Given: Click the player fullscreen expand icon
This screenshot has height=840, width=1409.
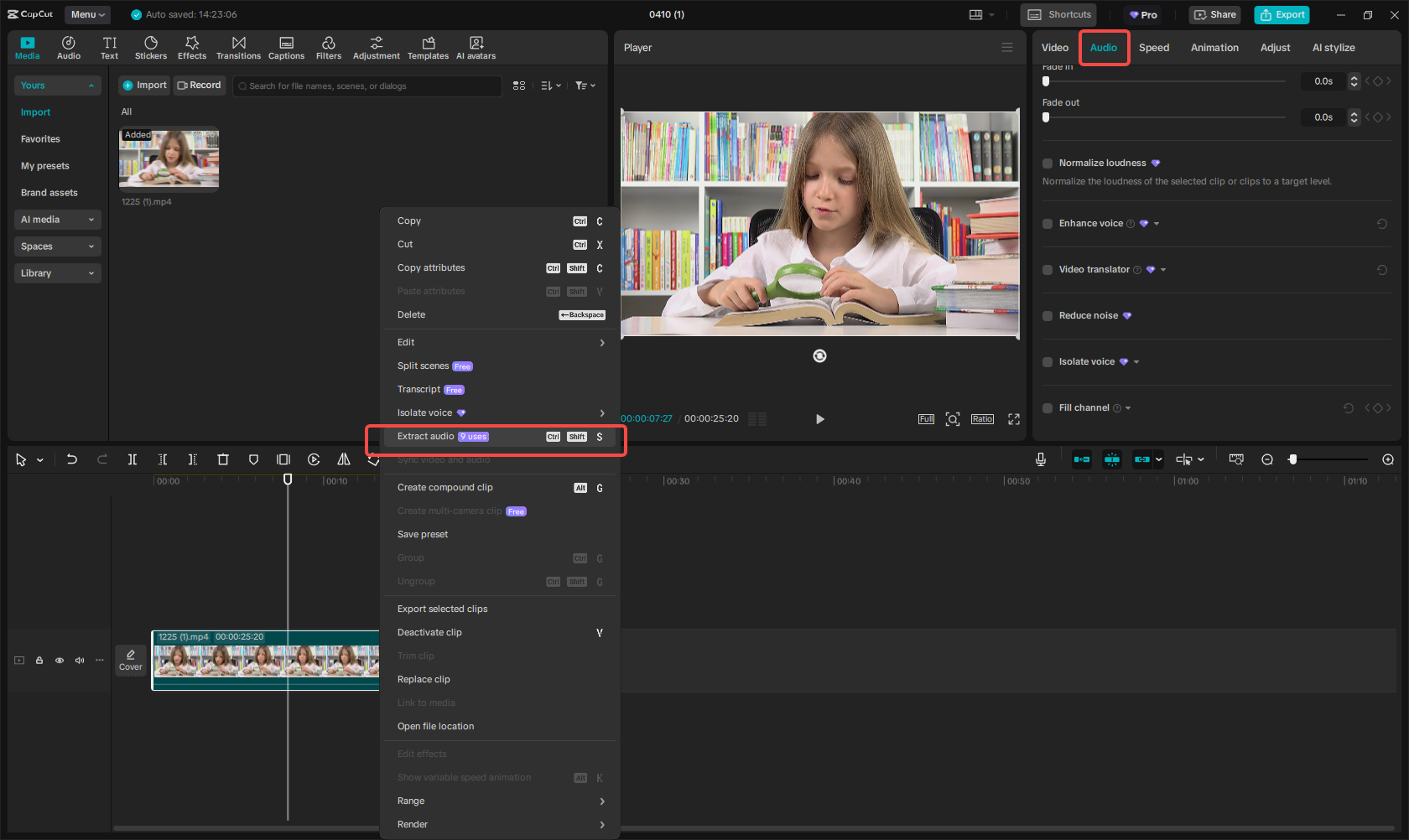Looking at the screenshot, I should click(x=1013, y=419).
